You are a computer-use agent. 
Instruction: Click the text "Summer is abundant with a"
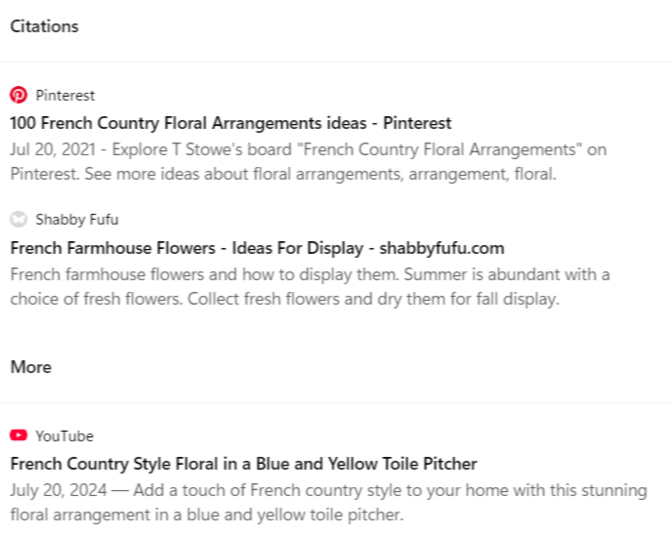(507, 274)
